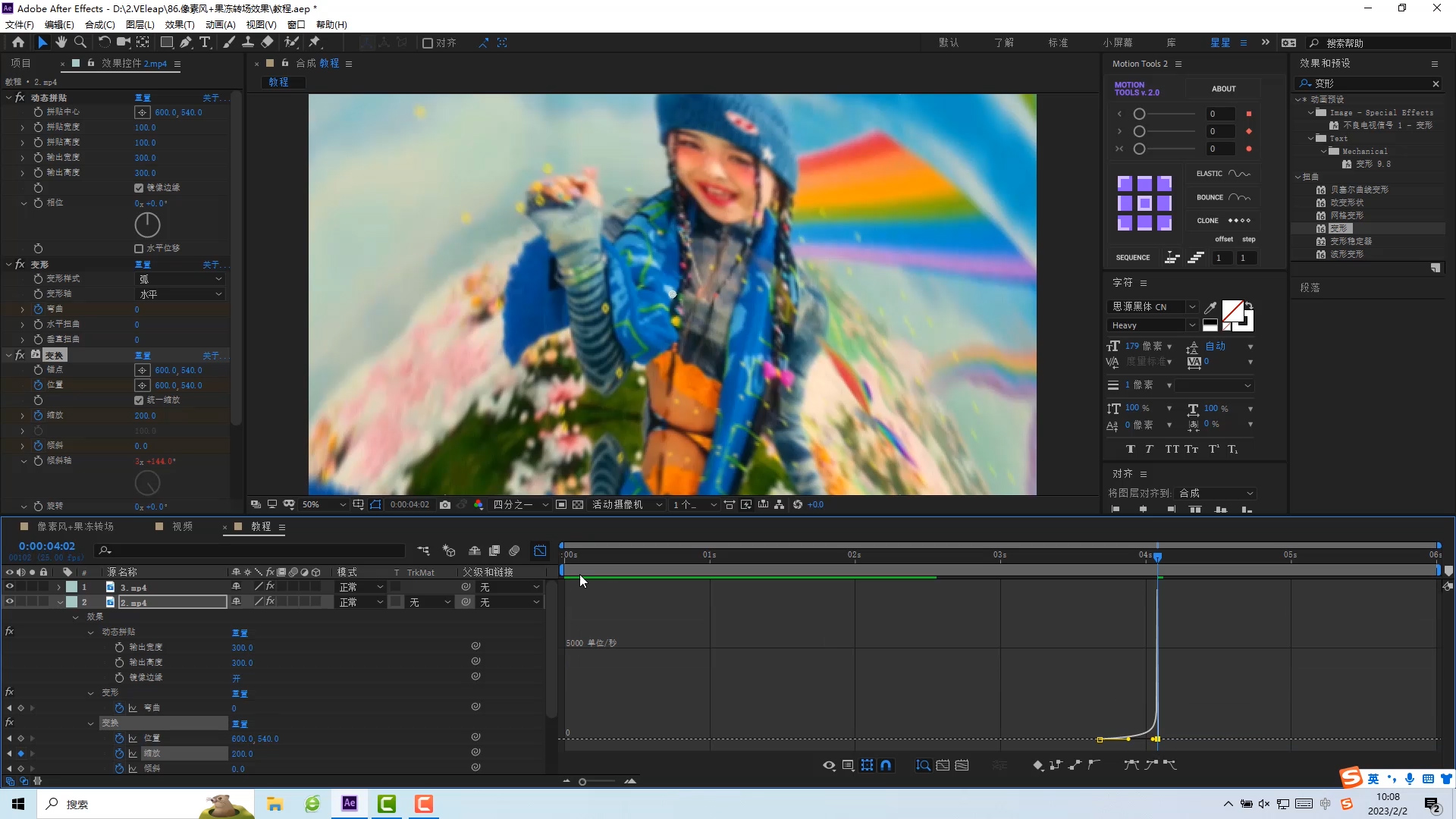Select the Zoom tool magnifier
Viewport: 1456px width, 819px height.
click(80, 42)
